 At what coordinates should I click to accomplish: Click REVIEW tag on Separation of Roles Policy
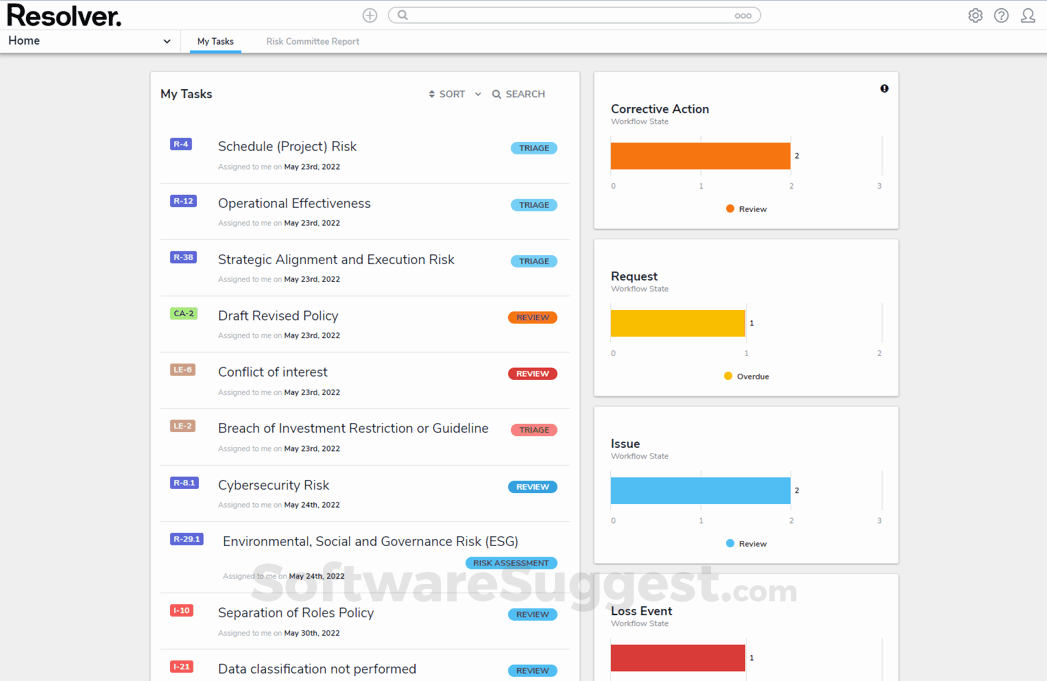coord(532,614)
